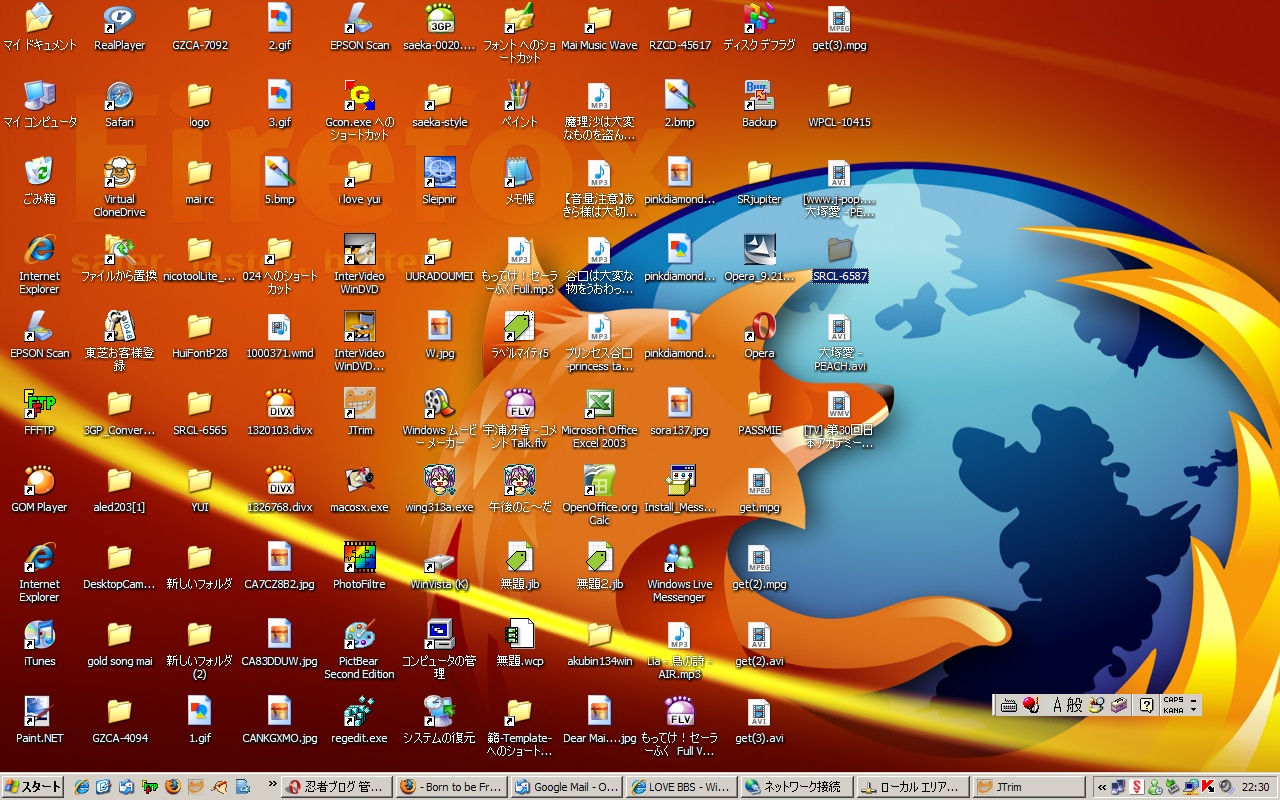Image resolution: width=1280 pixels, height=800 pixels.
Task: Select the macosx.exe desktop icon
Action: (x=359, y=489)
